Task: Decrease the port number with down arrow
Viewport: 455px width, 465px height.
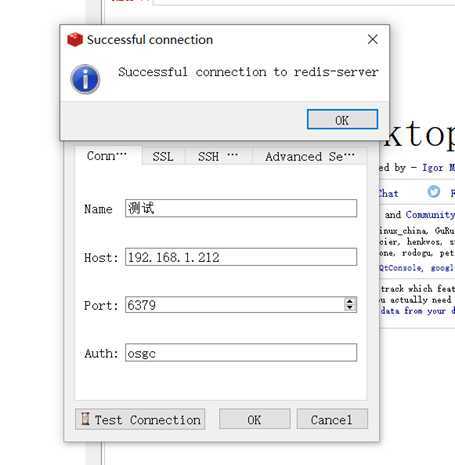Action: click(349, 308)
